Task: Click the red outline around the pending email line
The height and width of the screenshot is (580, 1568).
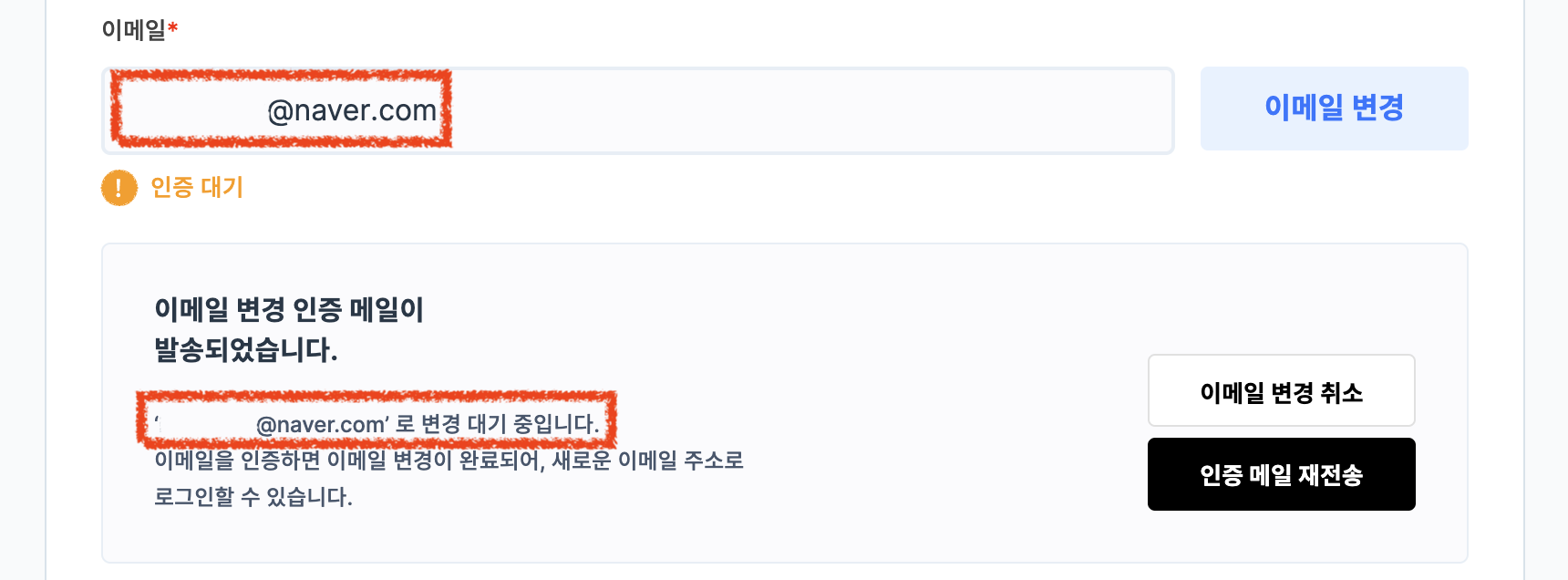Action: click(377, 398)
